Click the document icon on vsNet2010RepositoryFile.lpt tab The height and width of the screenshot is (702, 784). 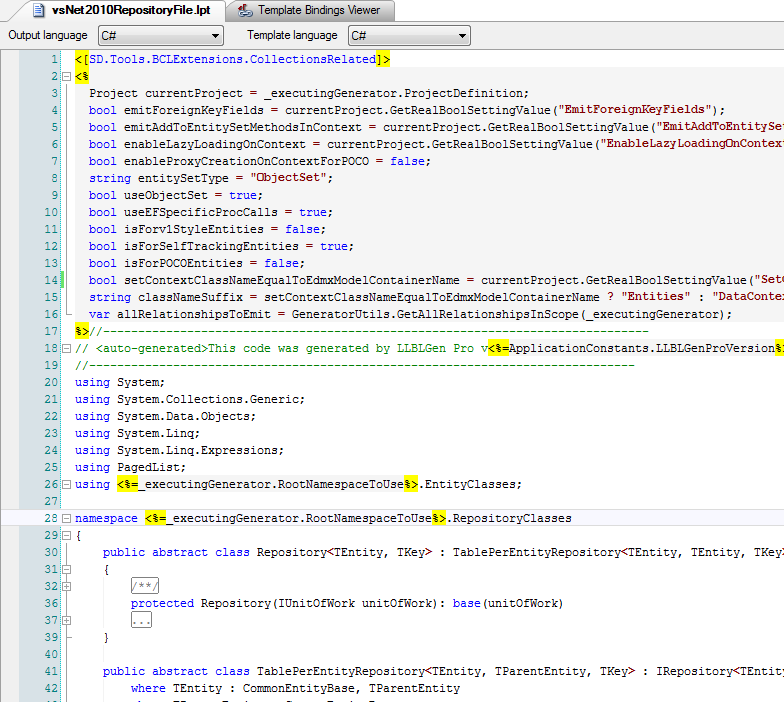click(x=36, y=11)
